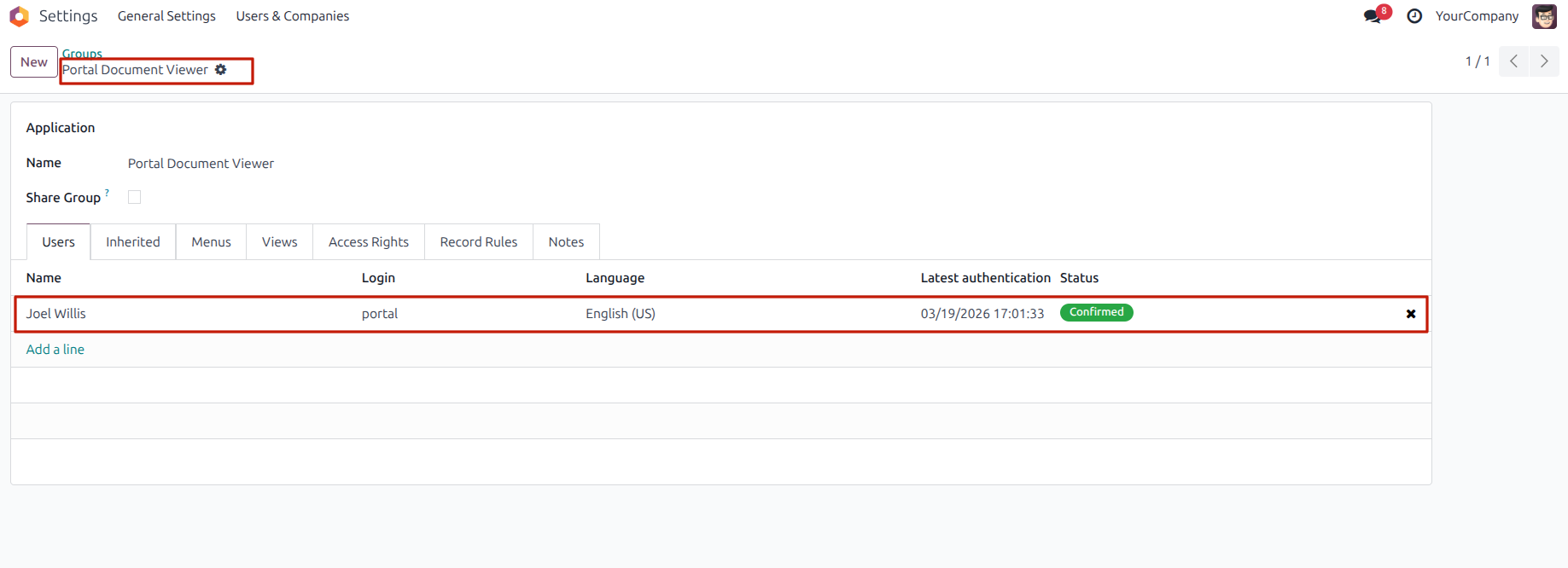The image size is (1568, 568).
Task: Open the gear actions menu beside Portal Document Viewer
Action: 221,70
